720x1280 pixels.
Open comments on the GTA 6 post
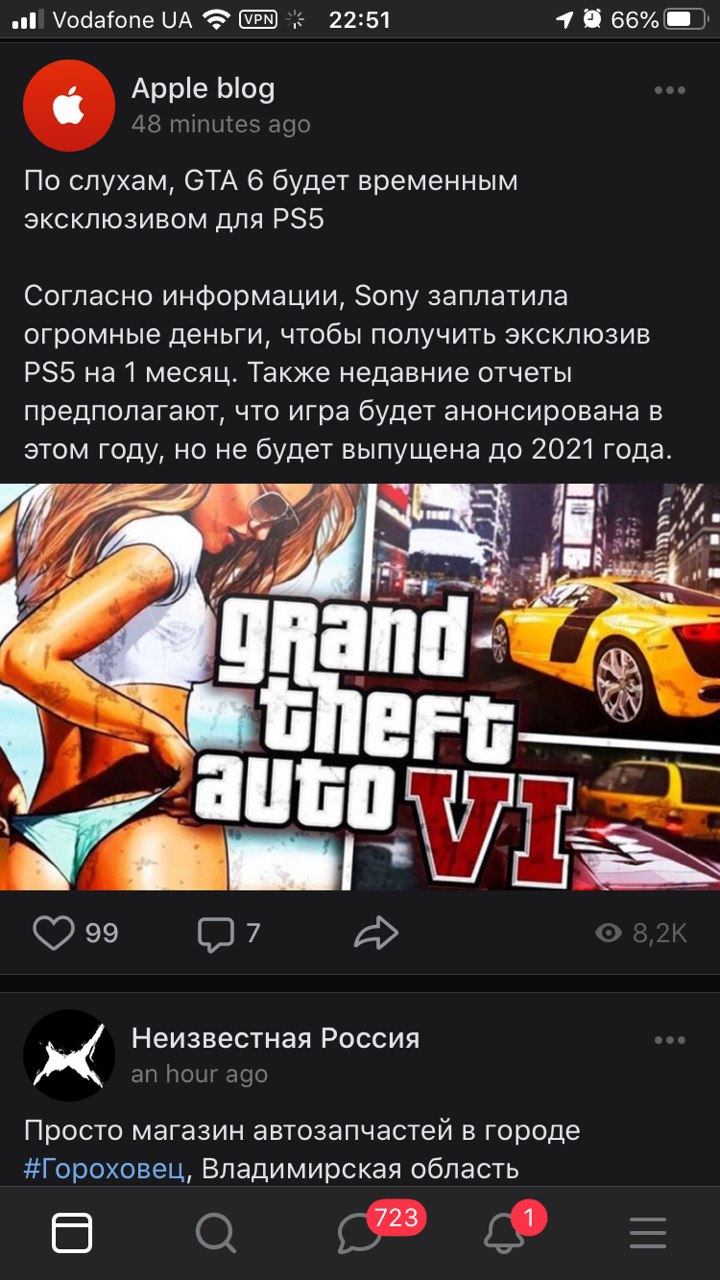(215, 934)
